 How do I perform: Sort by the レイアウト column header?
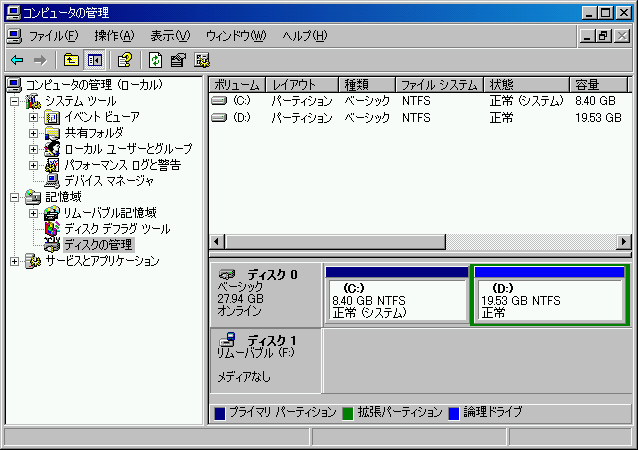302,85
